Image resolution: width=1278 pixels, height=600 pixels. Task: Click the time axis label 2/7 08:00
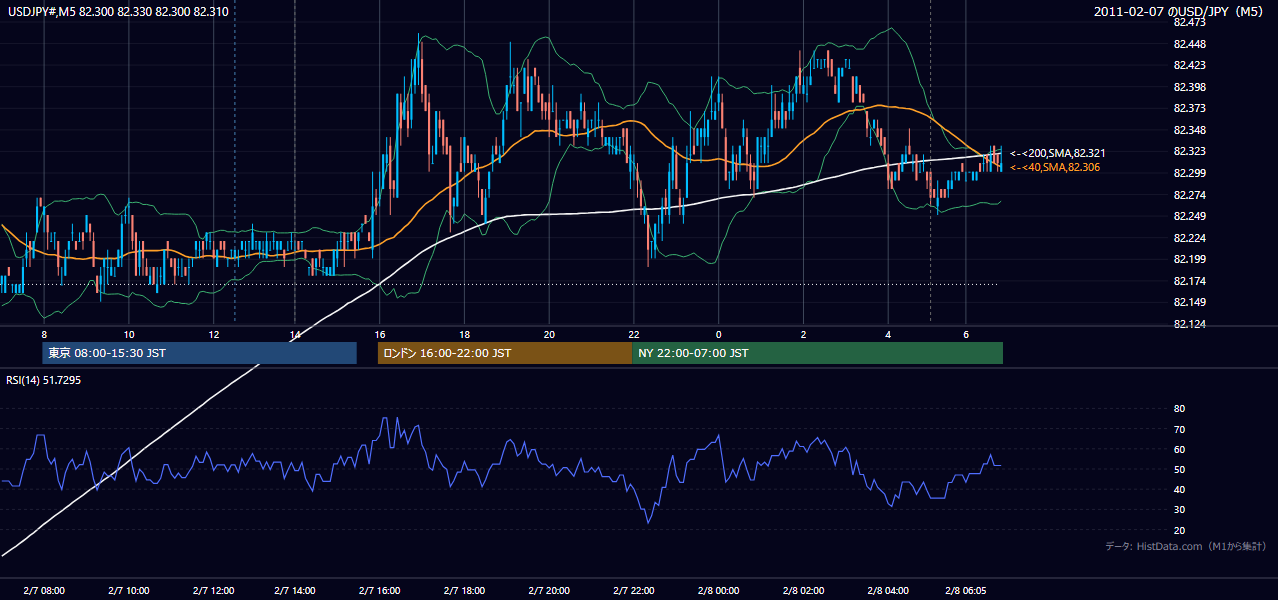[x=44, y=591]
